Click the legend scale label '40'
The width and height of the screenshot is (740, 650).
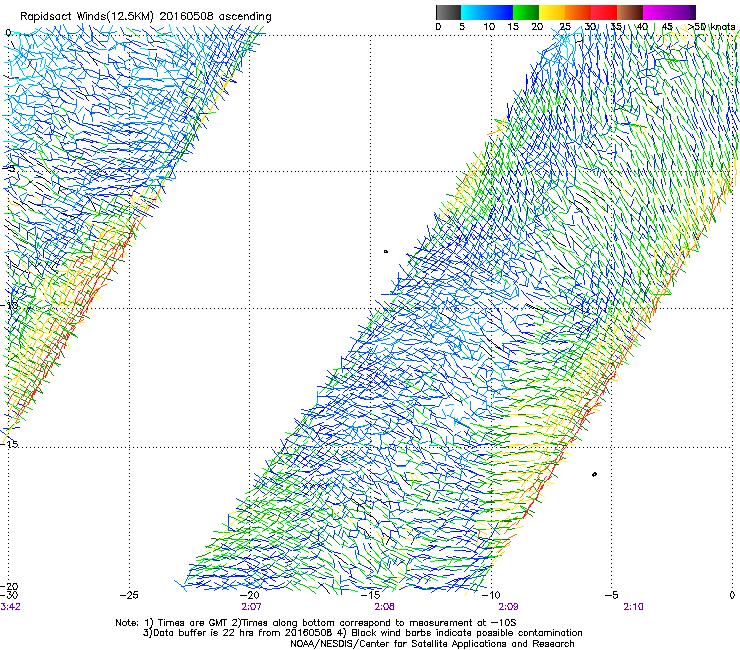642,26
